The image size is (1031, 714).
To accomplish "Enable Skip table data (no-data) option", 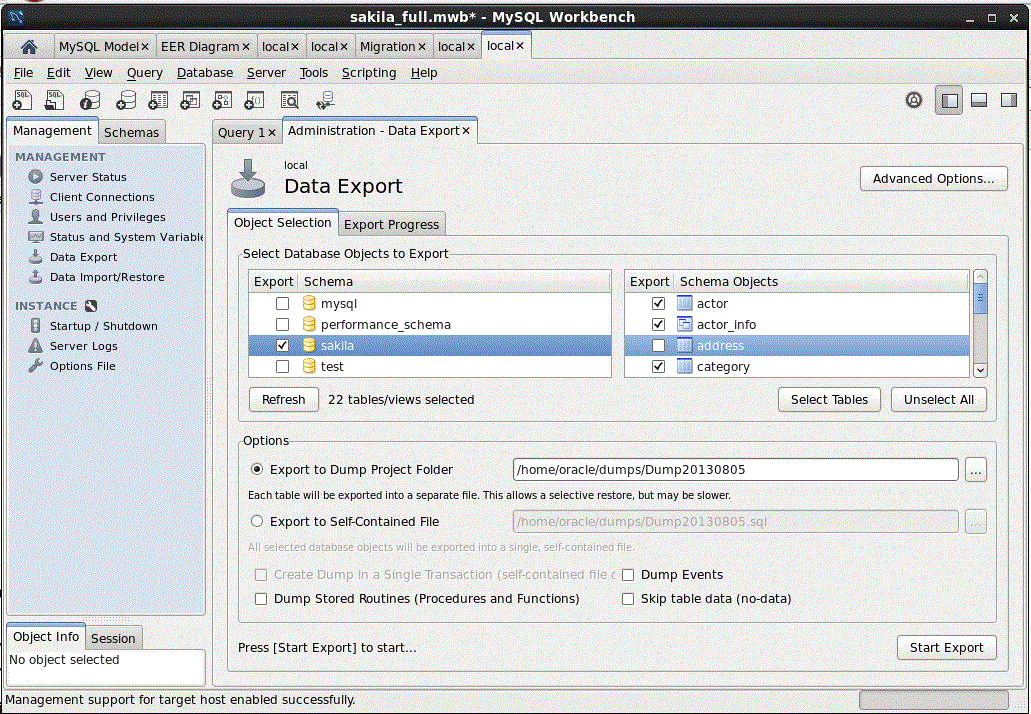I will [x=628, y=599].
